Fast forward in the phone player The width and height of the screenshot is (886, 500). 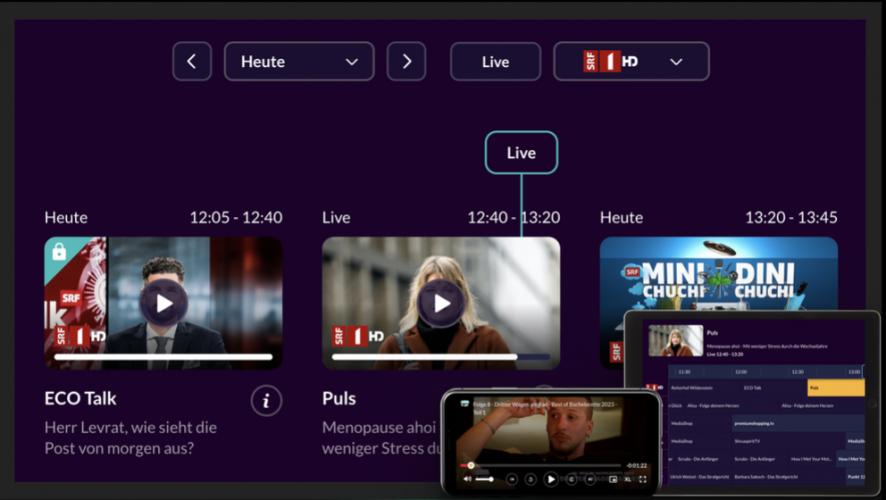(x=571, y=479)
